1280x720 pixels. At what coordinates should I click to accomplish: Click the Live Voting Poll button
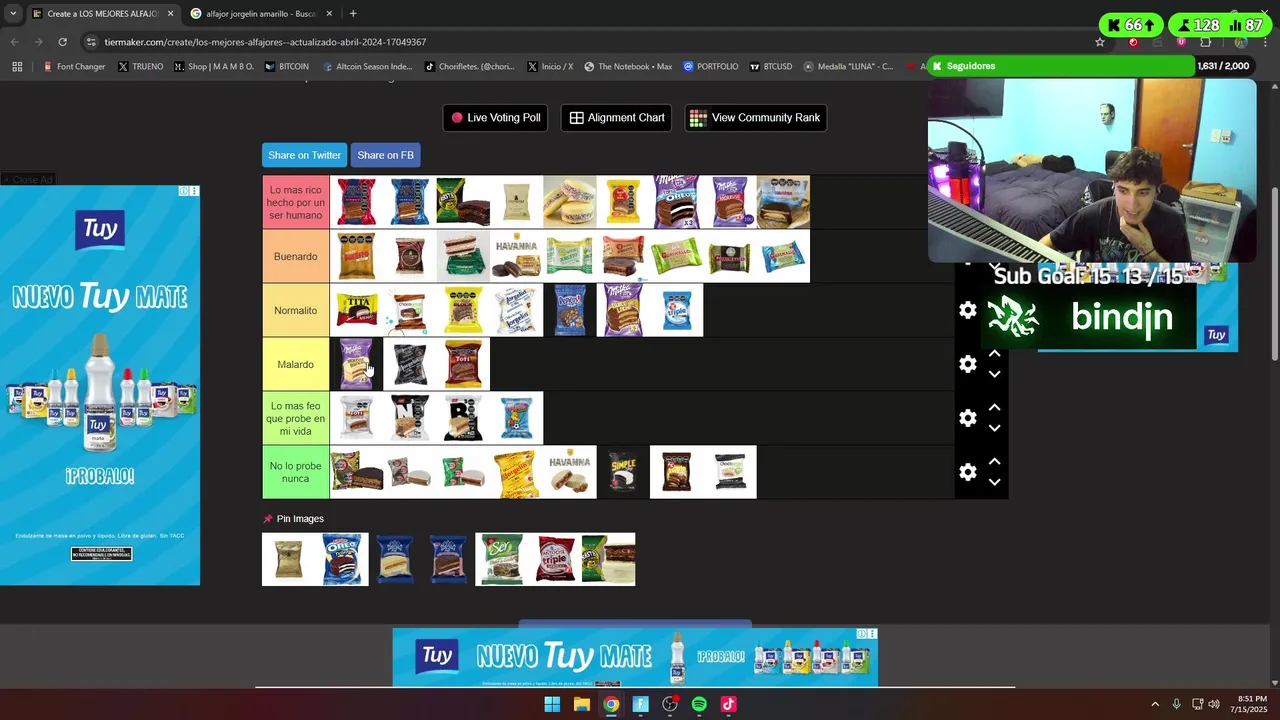496,118
